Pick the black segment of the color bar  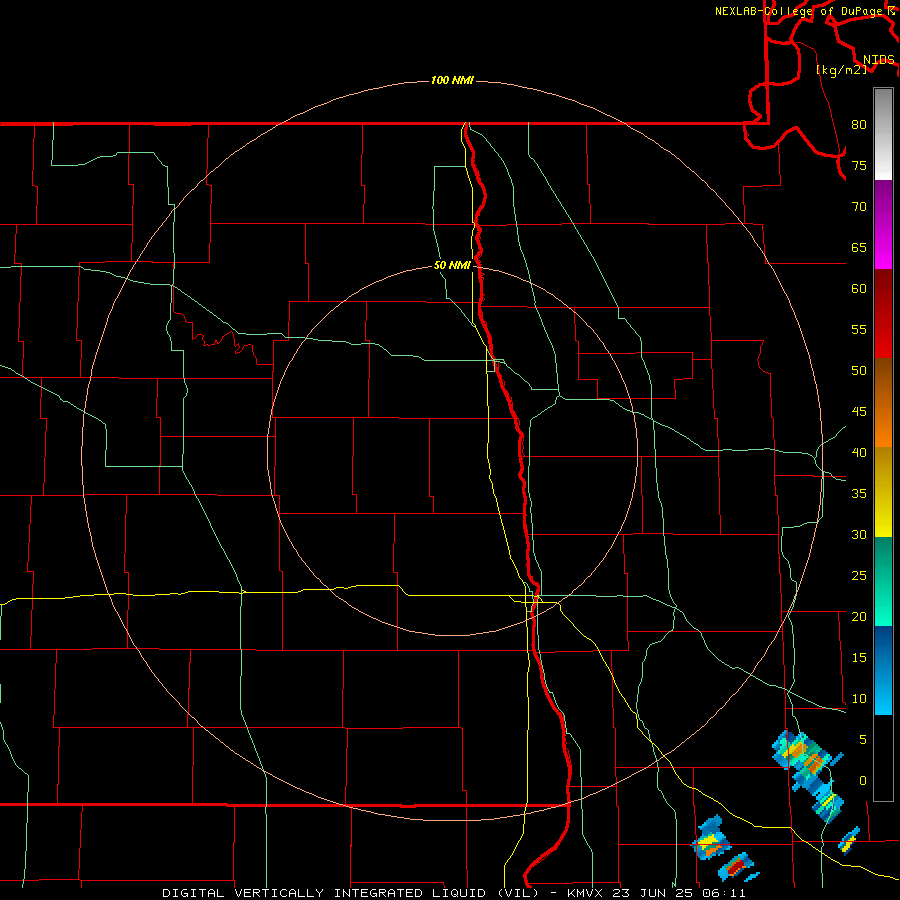click(x=883, y=758)
